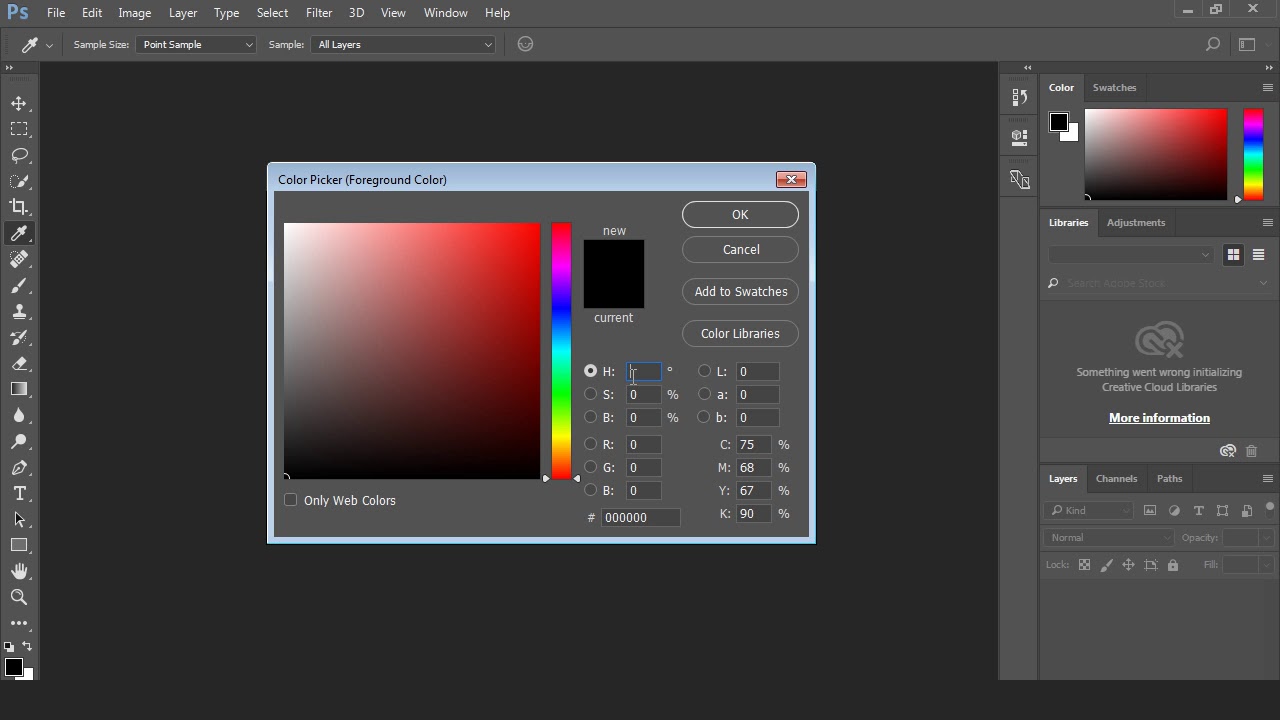This screenshot has width=1280, height=720.
Task: Select the History Brush tool
Action: 19,337
